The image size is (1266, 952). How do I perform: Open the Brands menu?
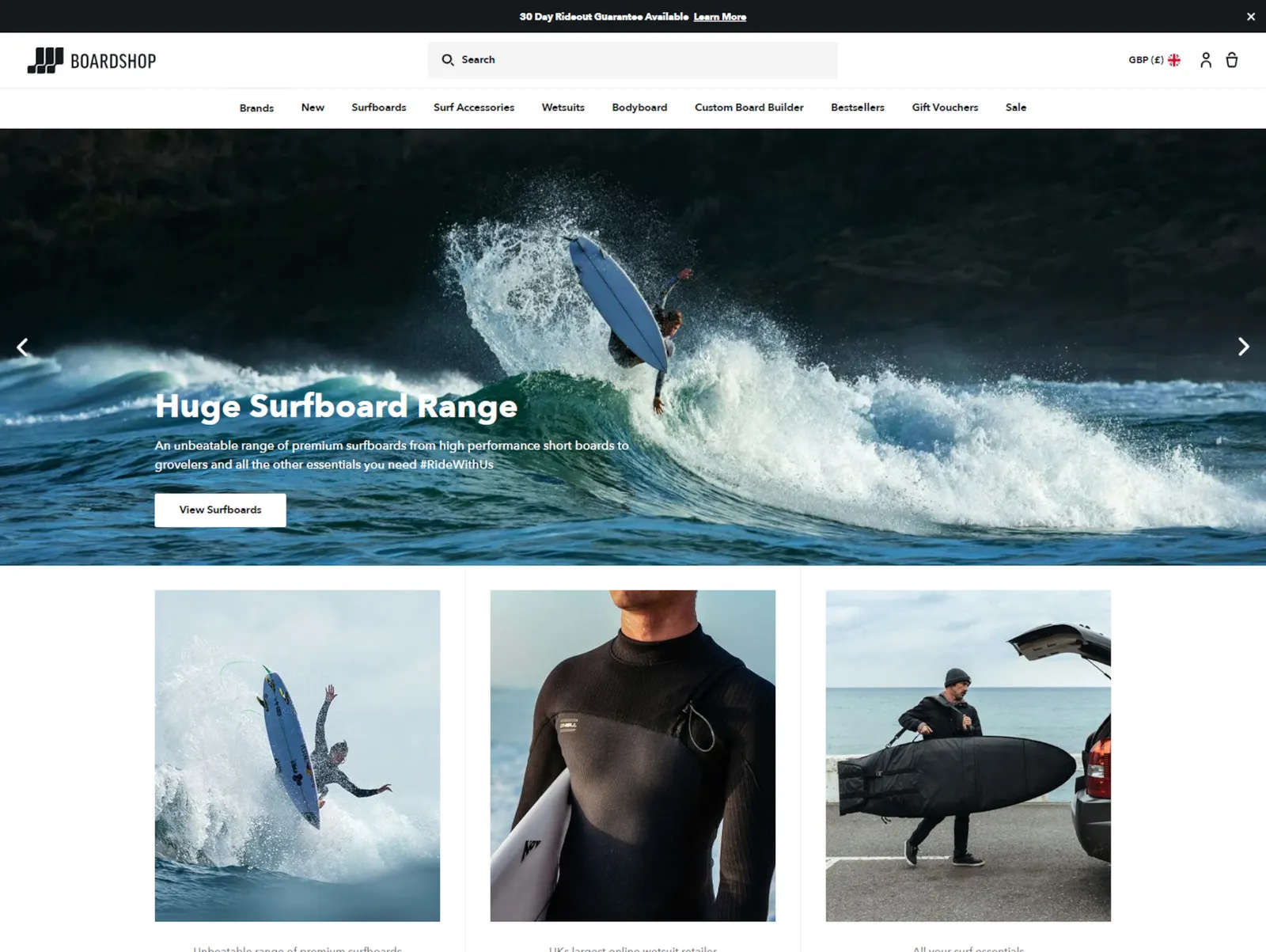tap(256, 108)
